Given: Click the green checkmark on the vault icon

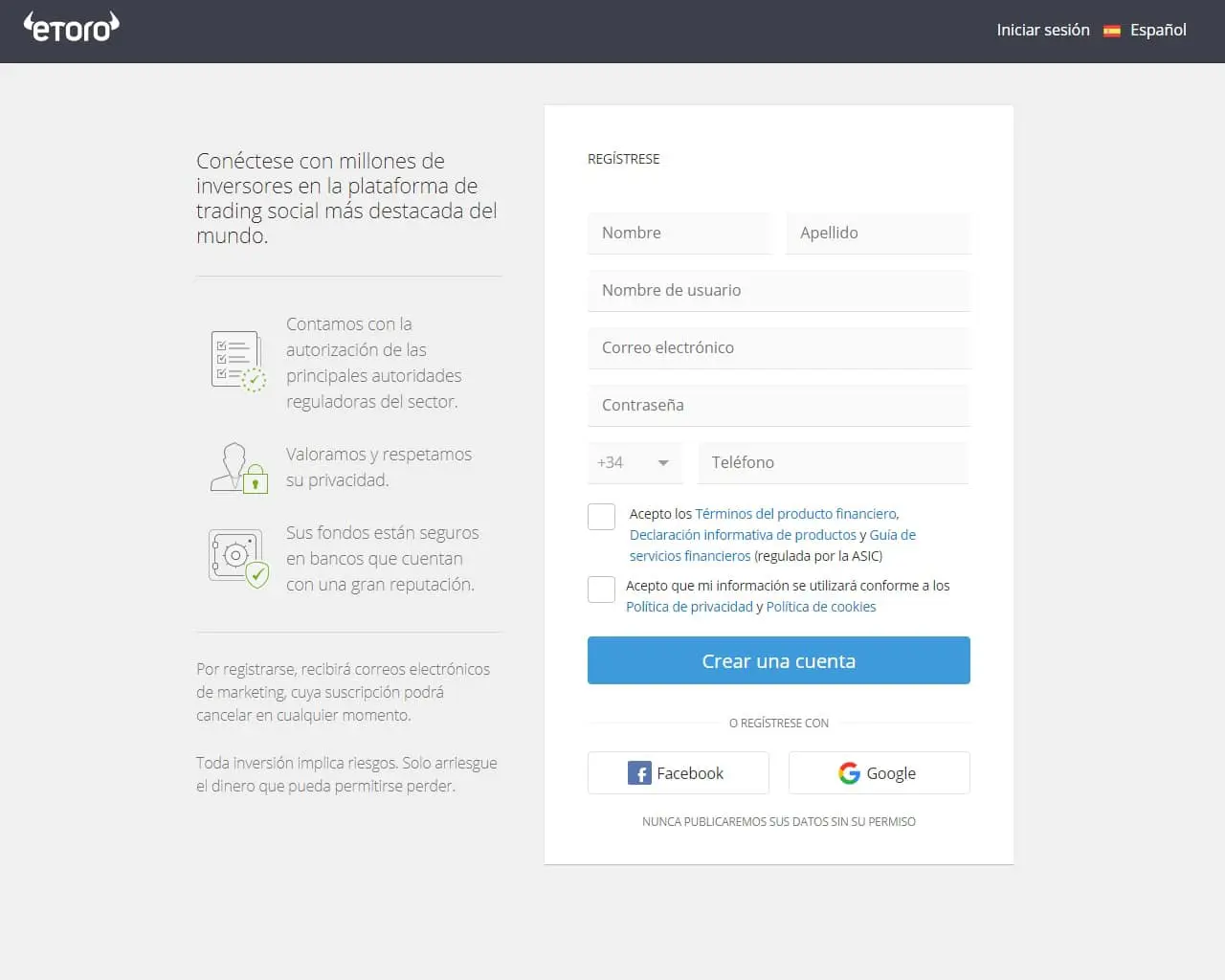Looking at the screenshot, I should coord(258,575).
